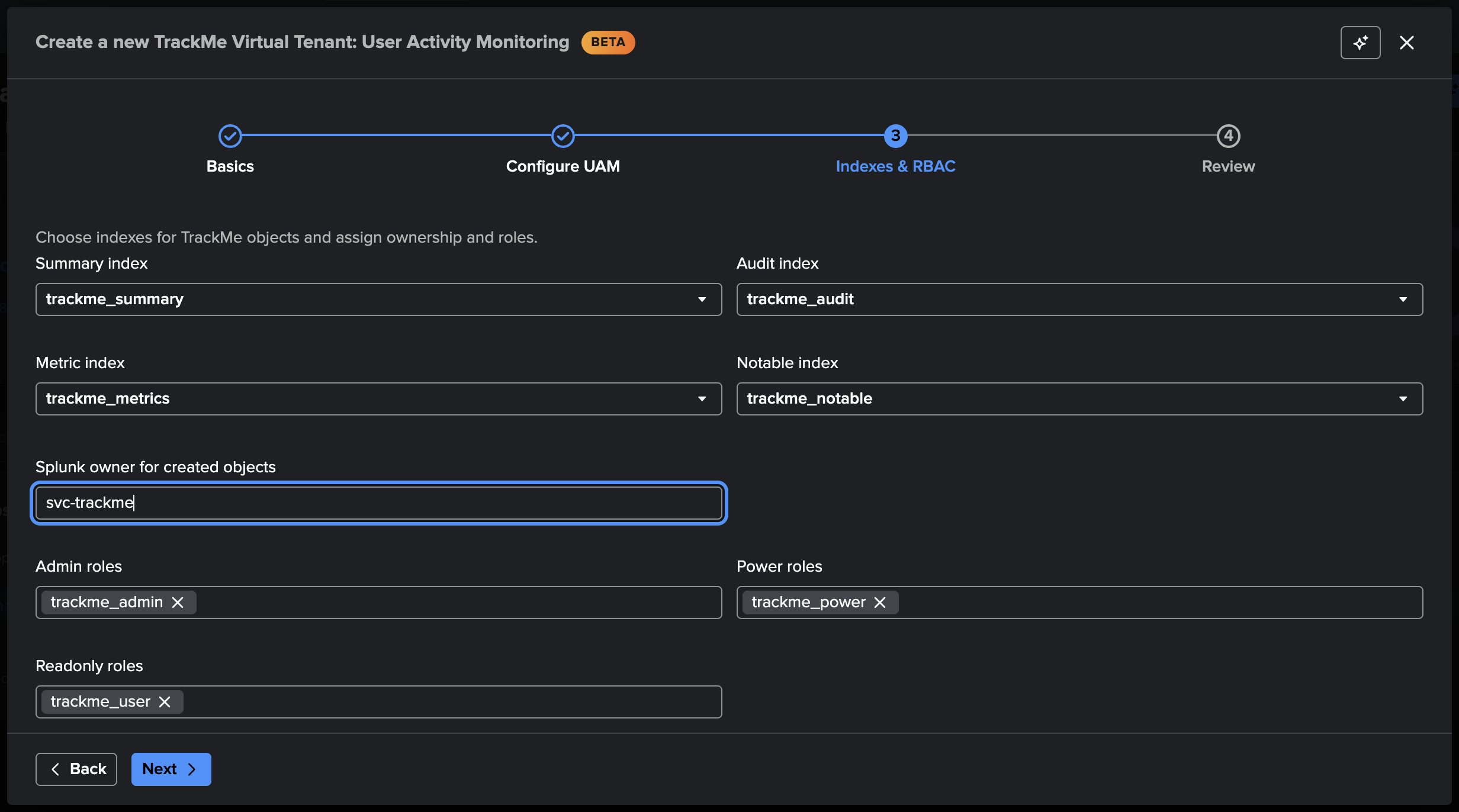Click the Notable index label
This screenshot has width=1459, height=812.
788,363
